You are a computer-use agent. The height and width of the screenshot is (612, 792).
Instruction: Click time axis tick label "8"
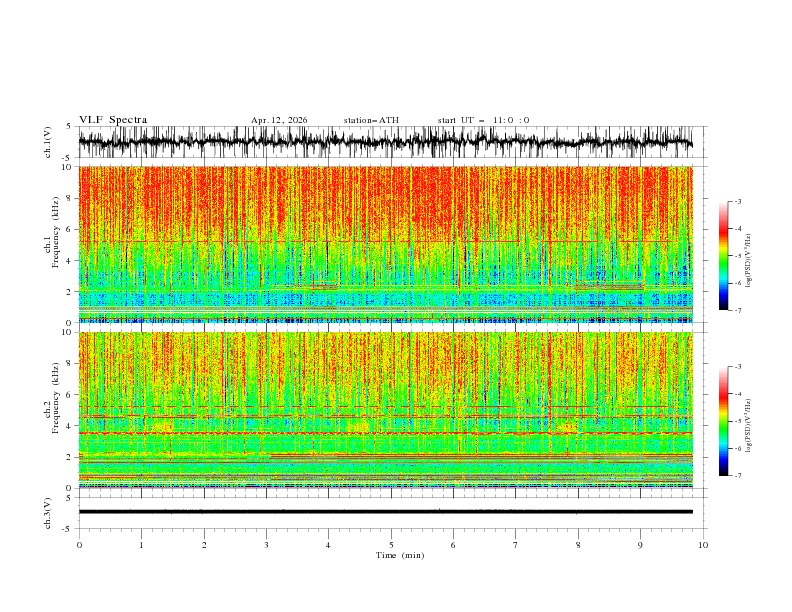pyautogui.click(x=578, y=545)
